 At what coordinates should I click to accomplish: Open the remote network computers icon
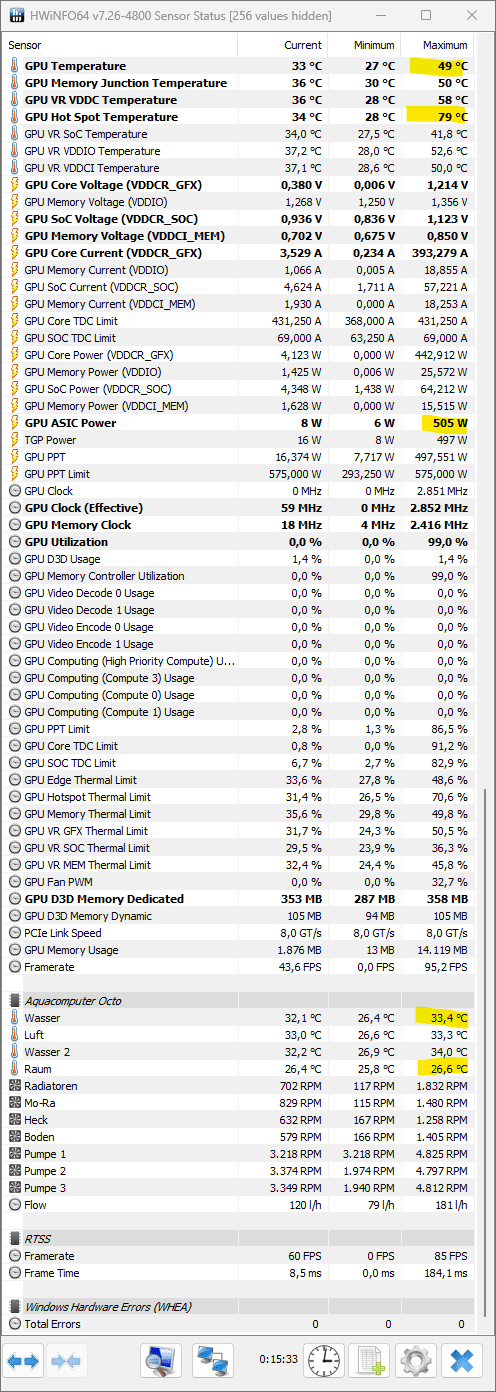[x=212, y=1360]
